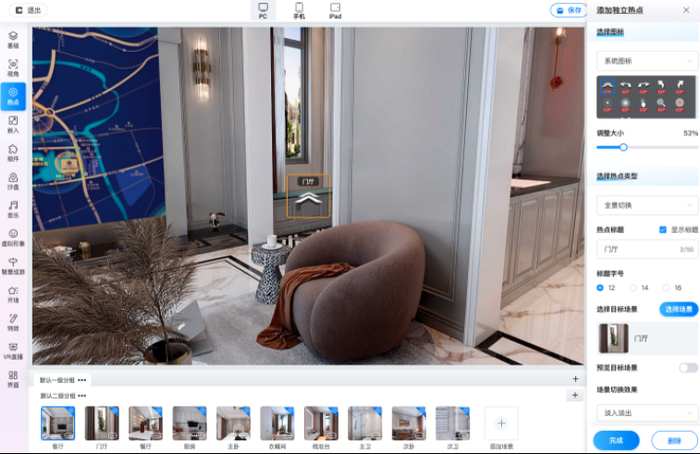700x454 pixels.
Task: Open the 淡入淡出 transition effect dropdown
Action: 647,413
